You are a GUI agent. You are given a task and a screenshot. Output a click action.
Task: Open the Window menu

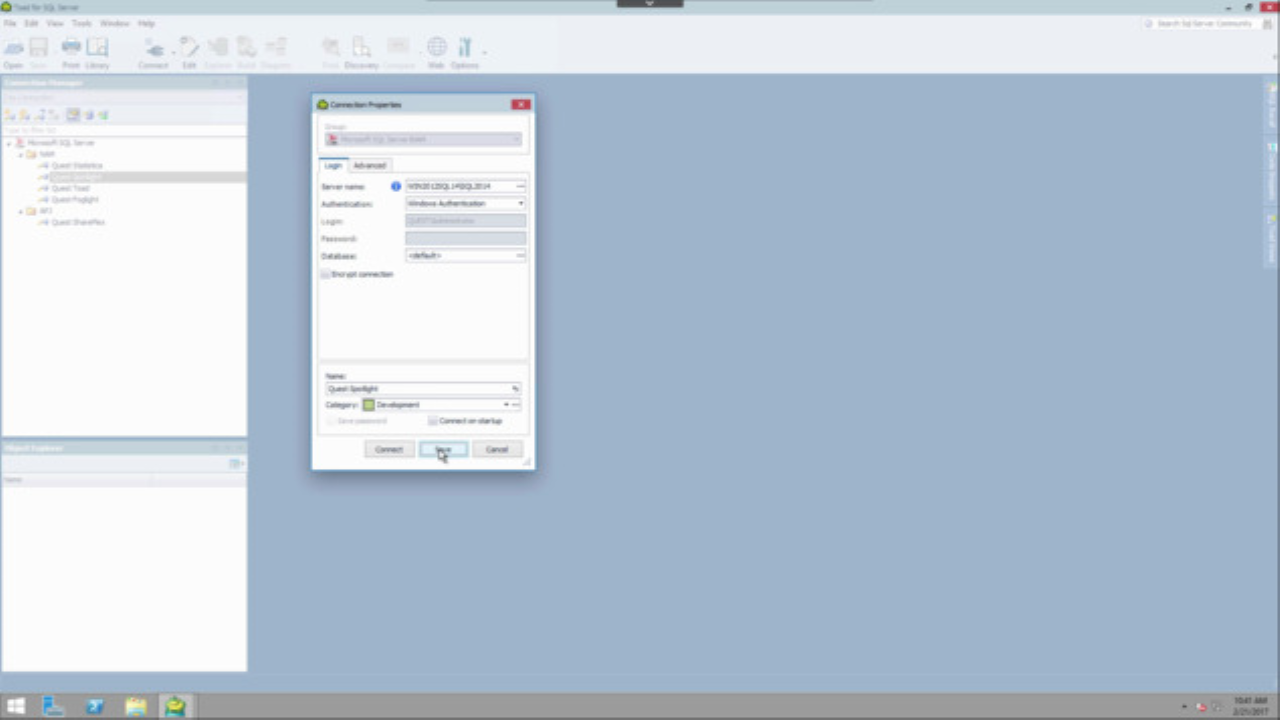pyautogui.click(x=114, y=23)
